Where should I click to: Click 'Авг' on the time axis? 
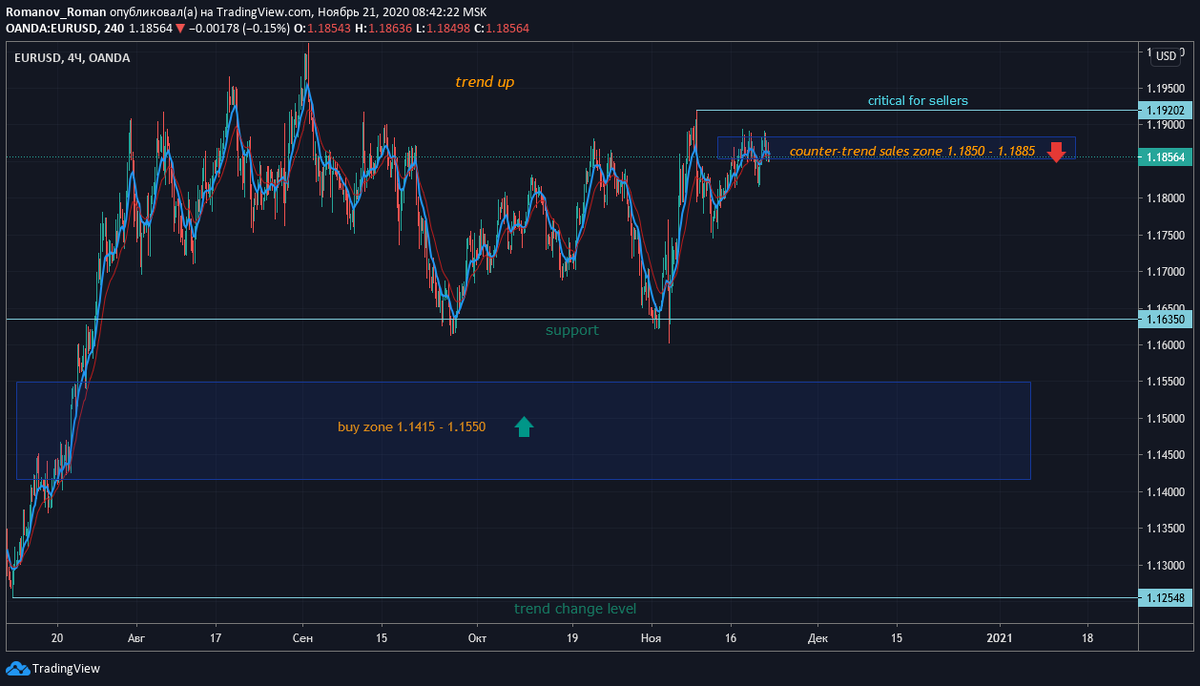136,637
